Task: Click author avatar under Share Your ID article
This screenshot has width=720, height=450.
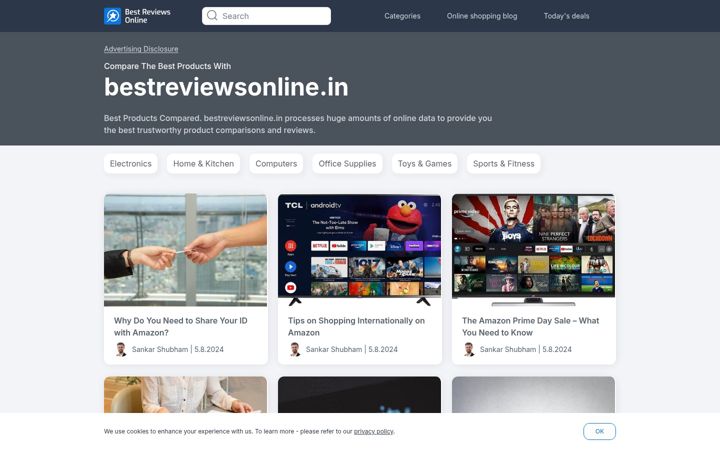Action: pyautogui.click(x=121, y=349)
